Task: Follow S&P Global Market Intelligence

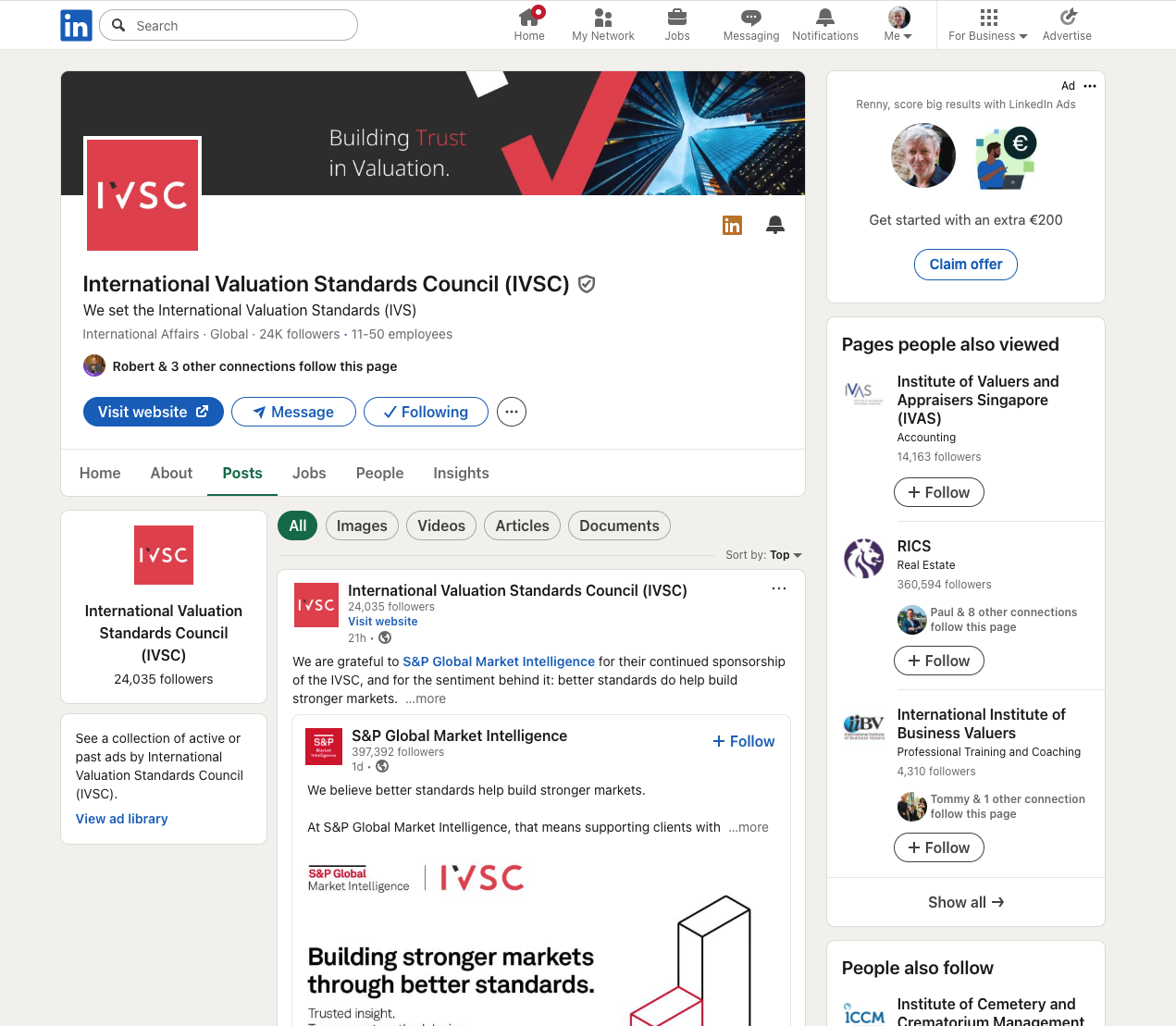Action: 744,741
